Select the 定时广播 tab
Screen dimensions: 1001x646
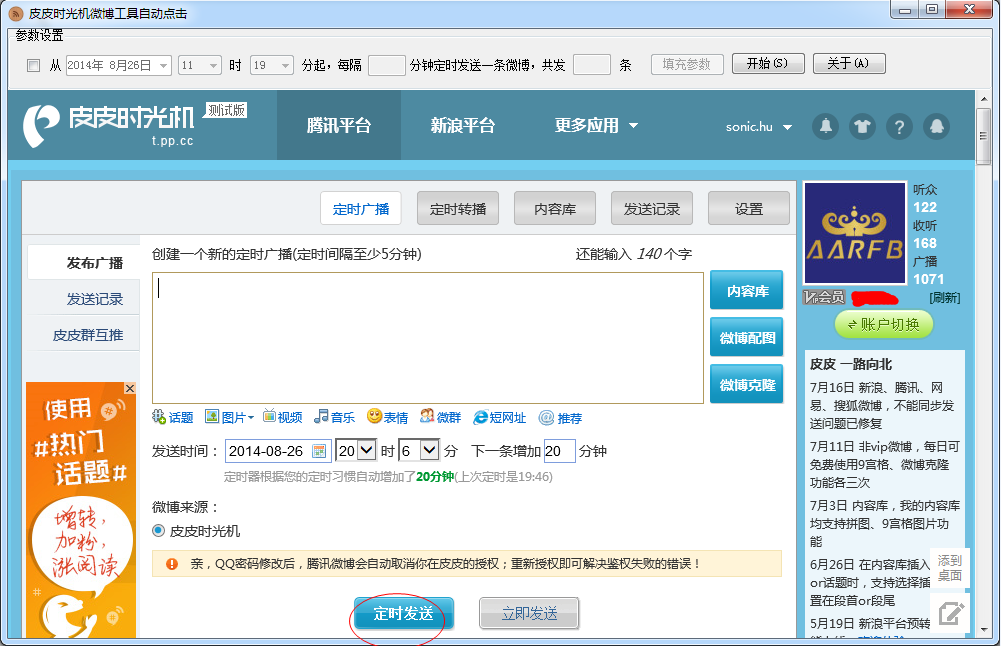(x=361, y=209)
